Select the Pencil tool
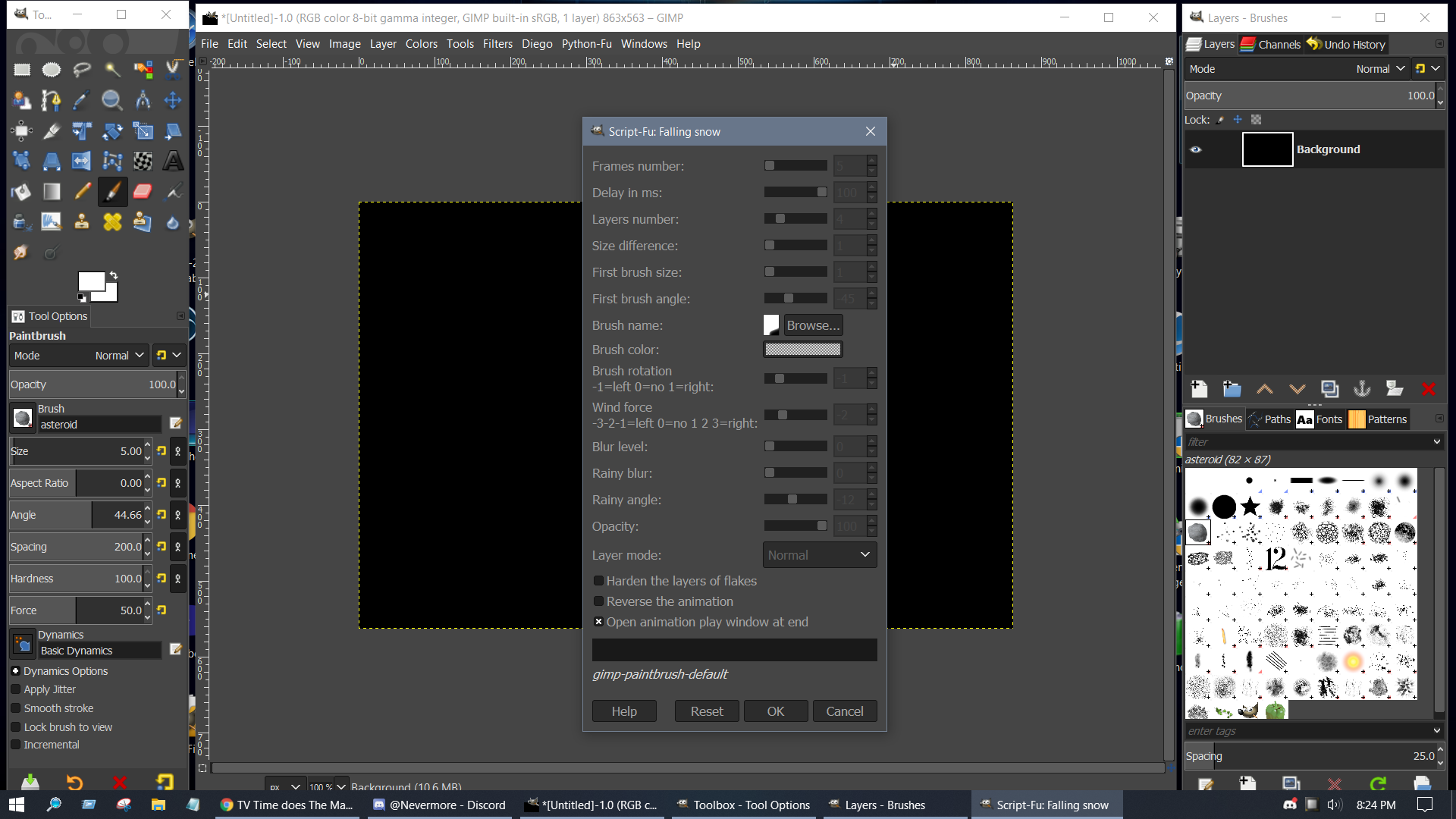 [x=82, y=192]
